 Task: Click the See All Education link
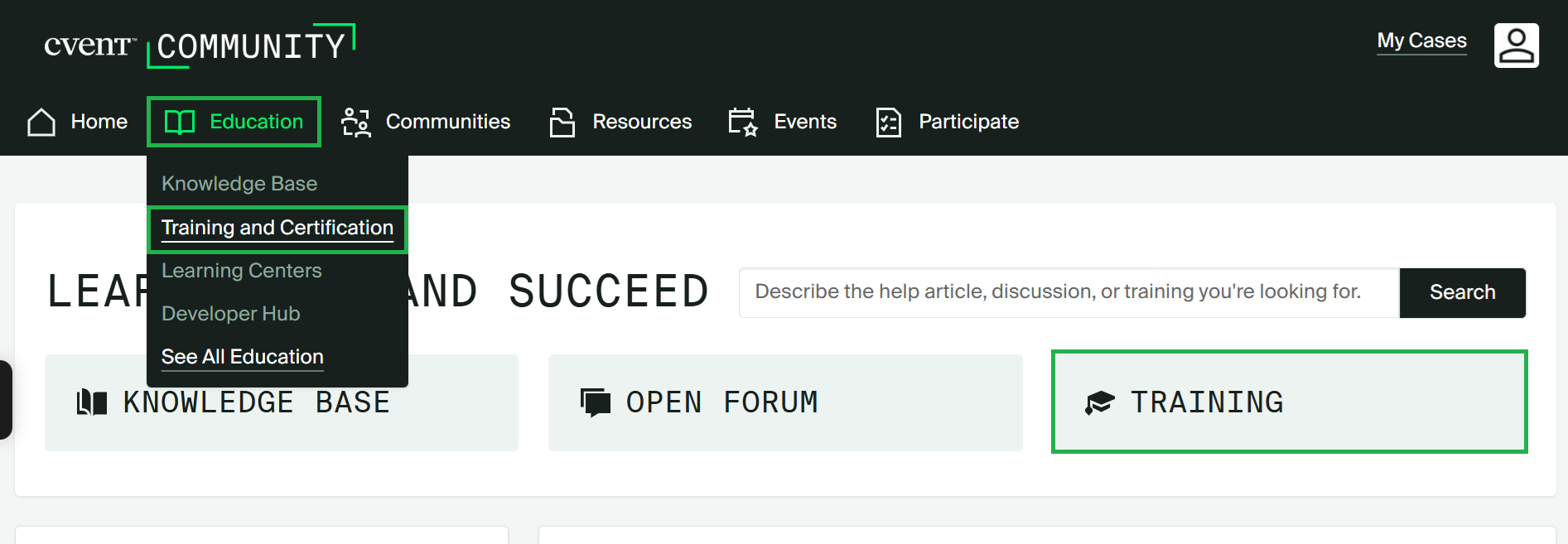click(243, 357)
